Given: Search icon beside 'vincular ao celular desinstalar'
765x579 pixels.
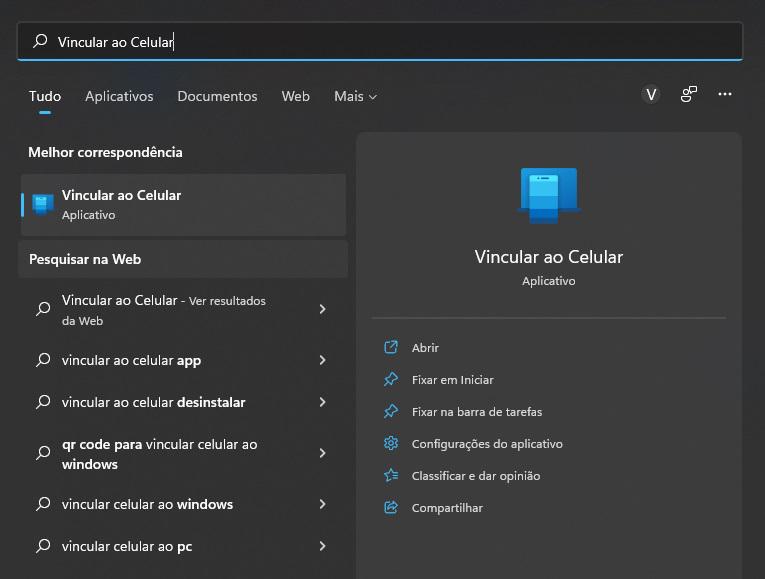Looking at the screenshot, I should click(x=43, y=402).
